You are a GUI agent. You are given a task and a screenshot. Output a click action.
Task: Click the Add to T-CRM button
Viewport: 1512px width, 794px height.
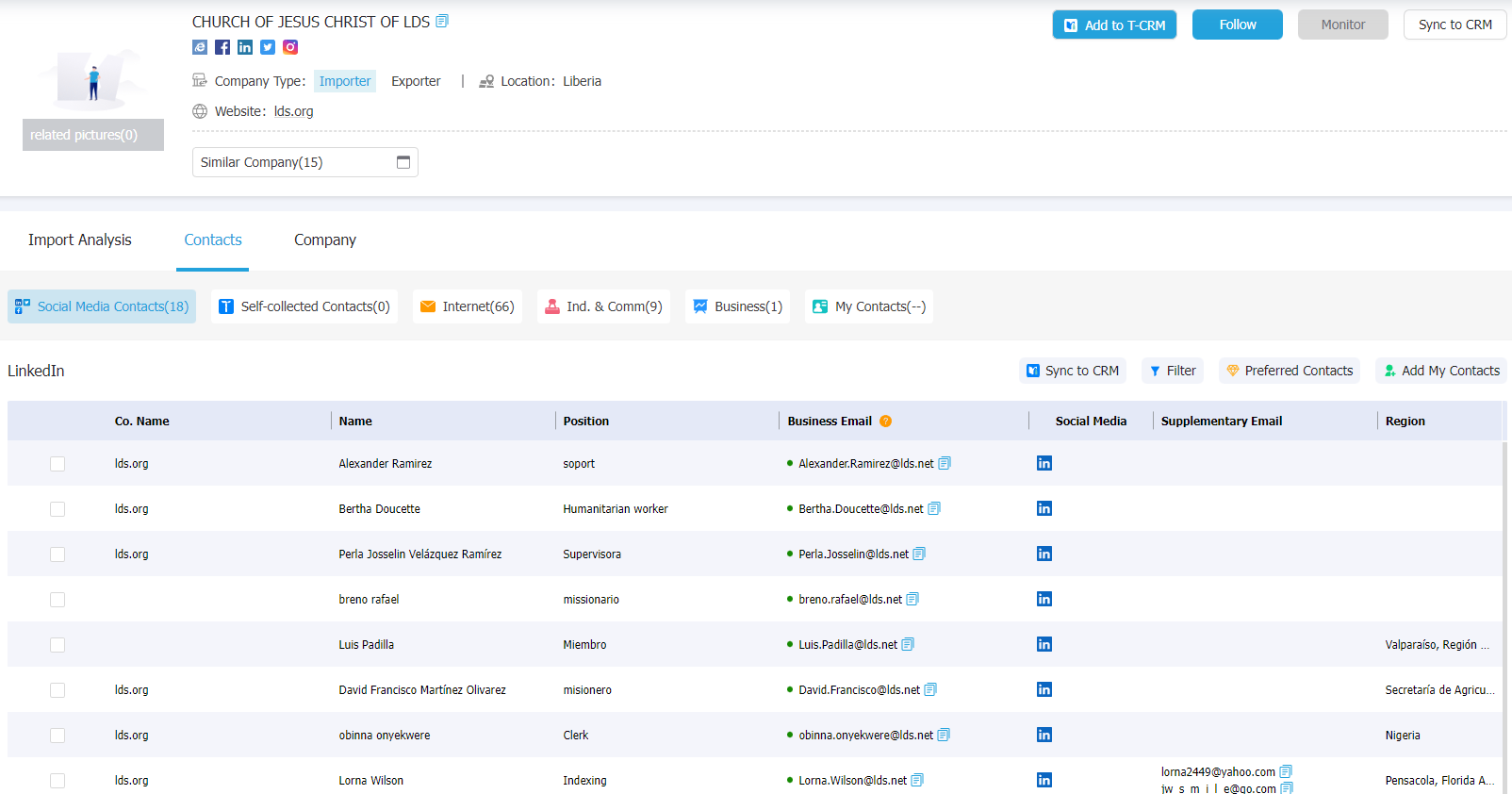click(x=1114, y=25)
